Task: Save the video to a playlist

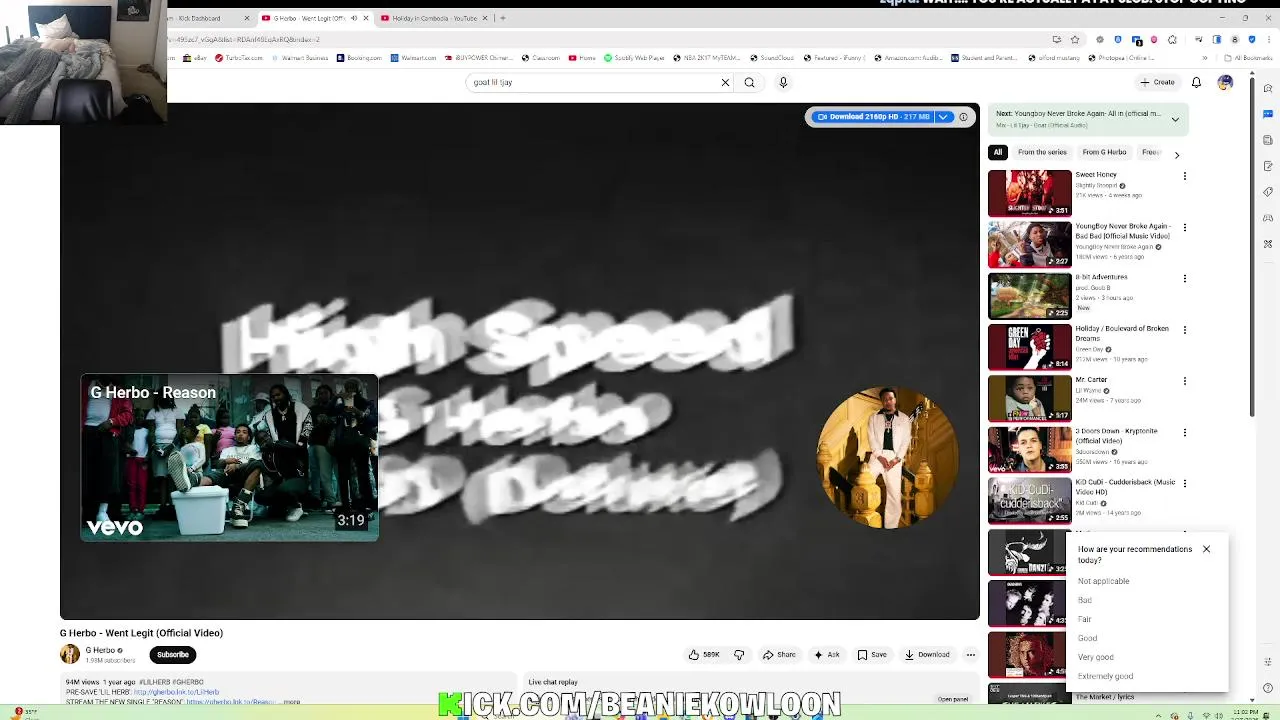Action: pos(872,655)
